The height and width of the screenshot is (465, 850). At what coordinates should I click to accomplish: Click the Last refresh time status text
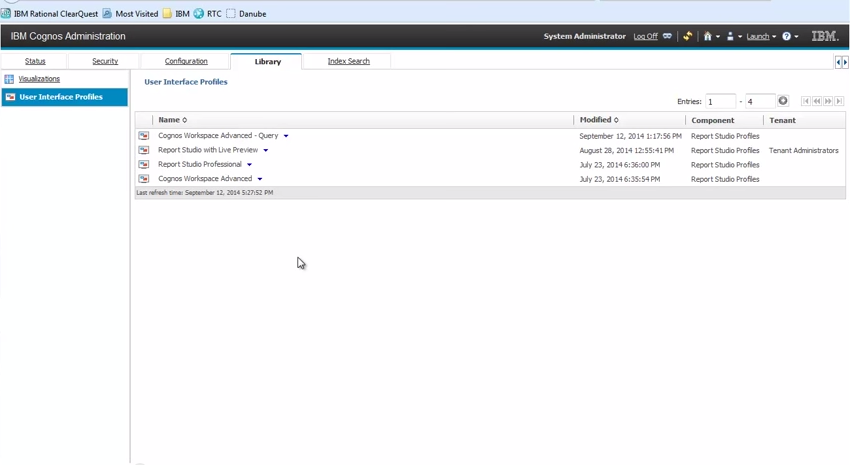tap(204, 192)
